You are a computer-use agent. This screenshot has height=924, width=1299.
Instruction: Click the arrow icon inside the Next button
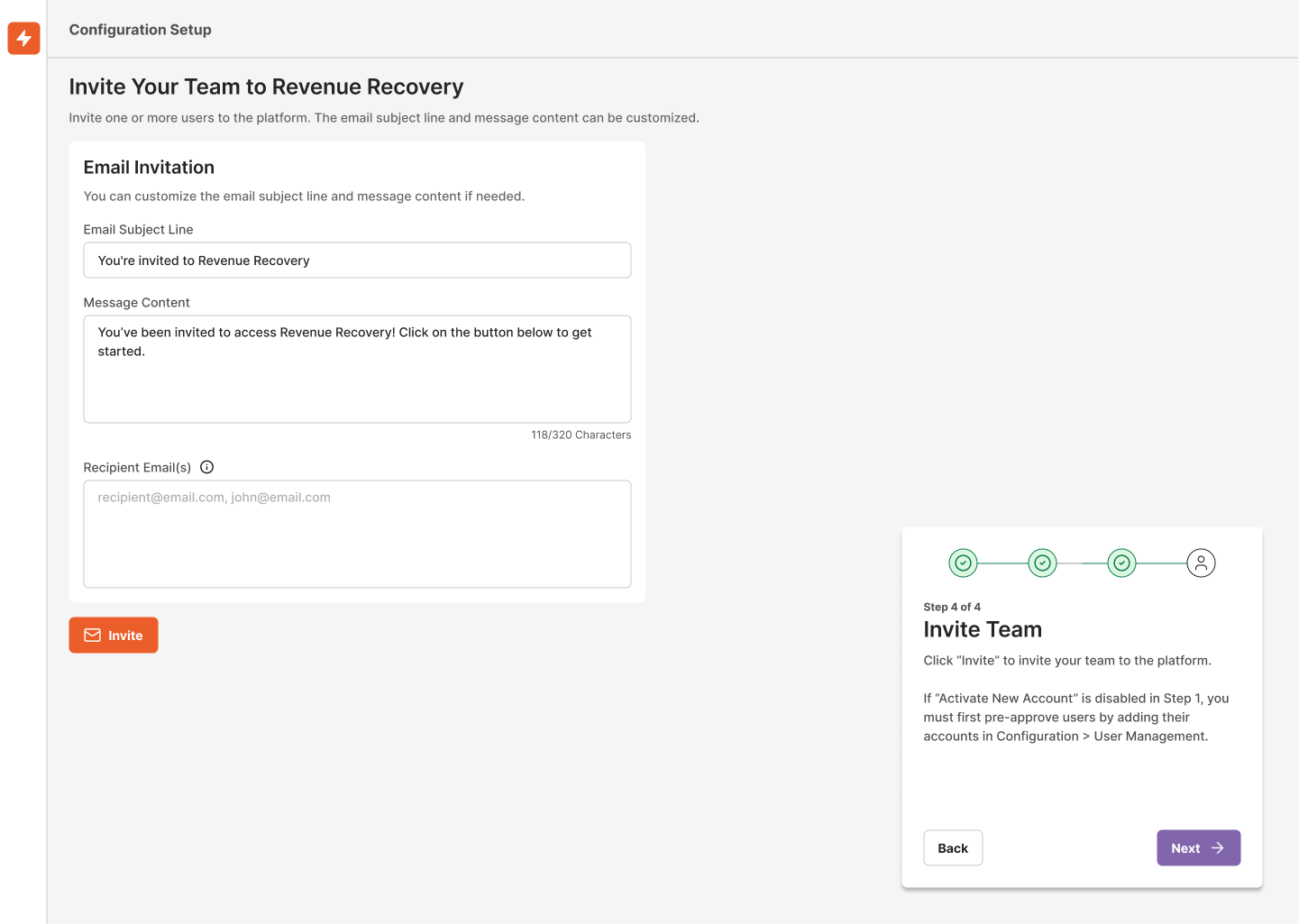point(1219,847)
